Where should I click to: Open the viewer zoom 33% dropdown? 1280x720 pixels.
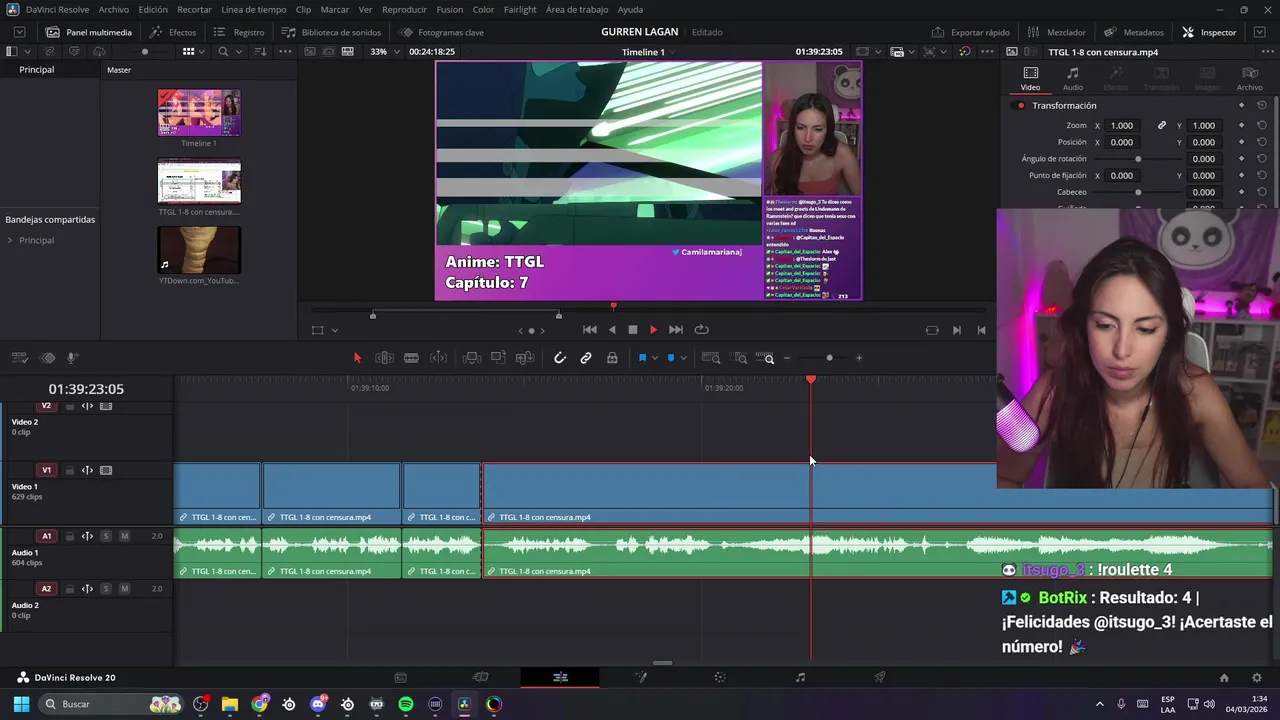point(383,52)
